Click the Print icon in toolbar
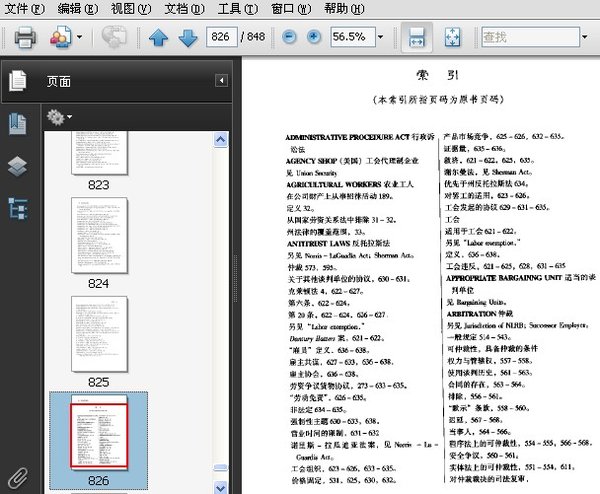Image resolution: width=600 pixels, height=494 pixels. coord(24,38)
